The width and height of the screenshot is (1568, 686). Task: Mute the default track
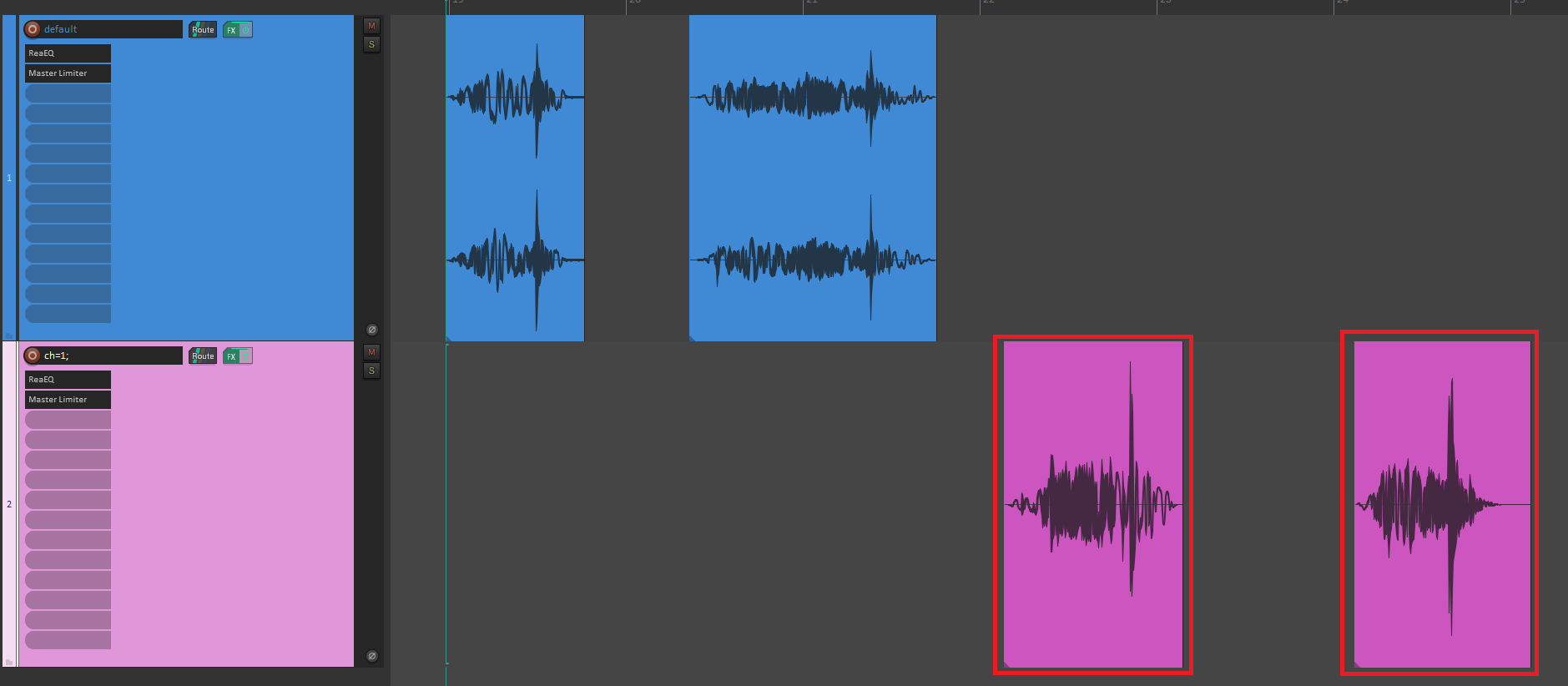[372, 26]
